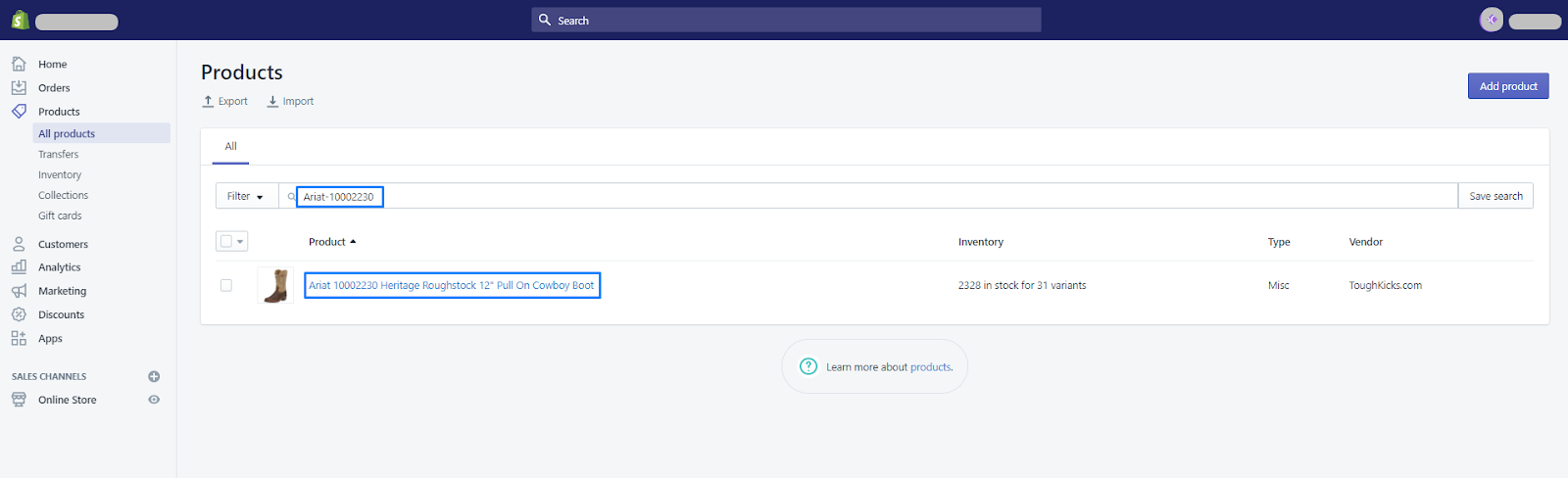The width and height of the screenshot is (1568, 478).
Task: Add a sales channel plus icon
Action: [154, 376]
